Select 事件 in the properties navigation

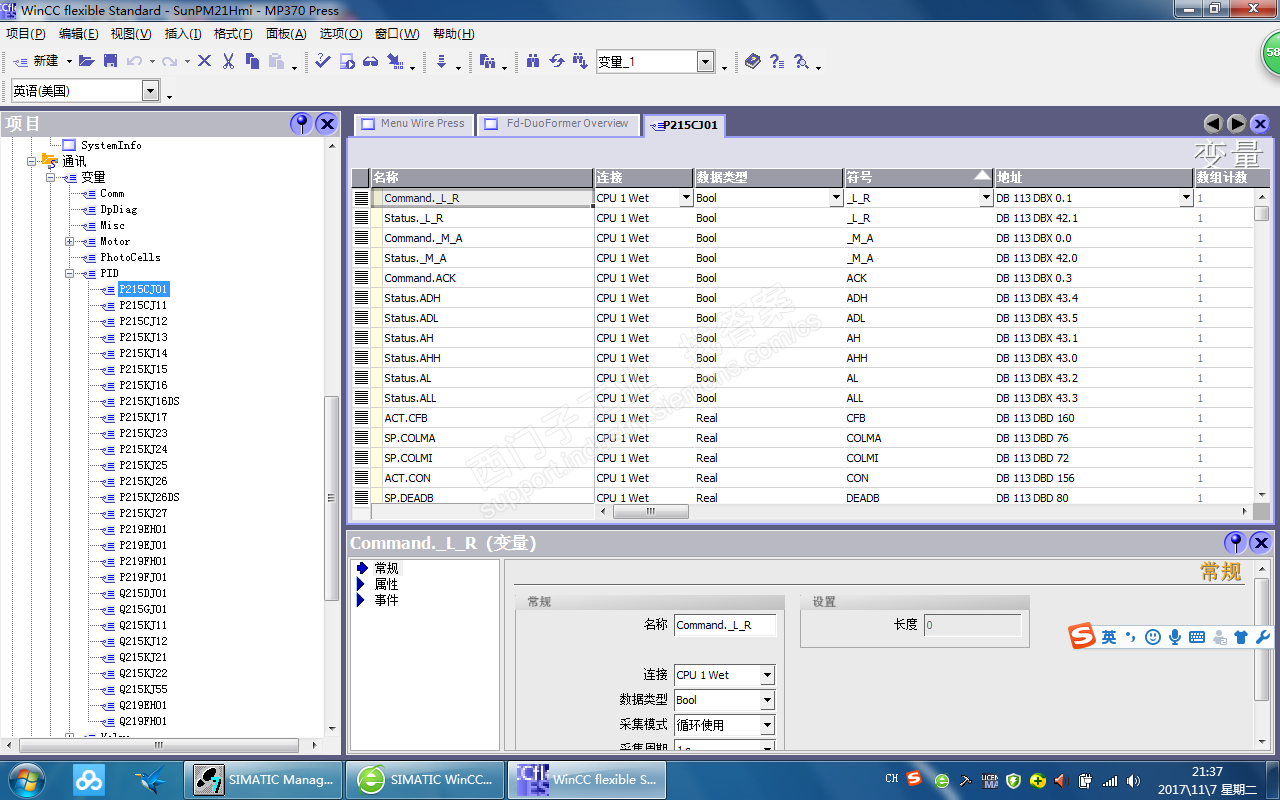pos(386,600)
